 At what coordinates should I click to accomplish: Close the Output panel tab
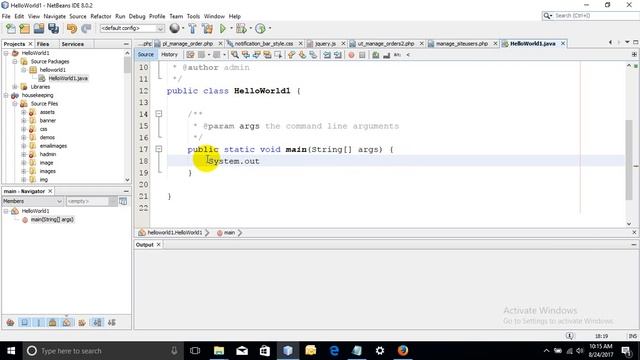pyautogui.click(x=159, y=244)
